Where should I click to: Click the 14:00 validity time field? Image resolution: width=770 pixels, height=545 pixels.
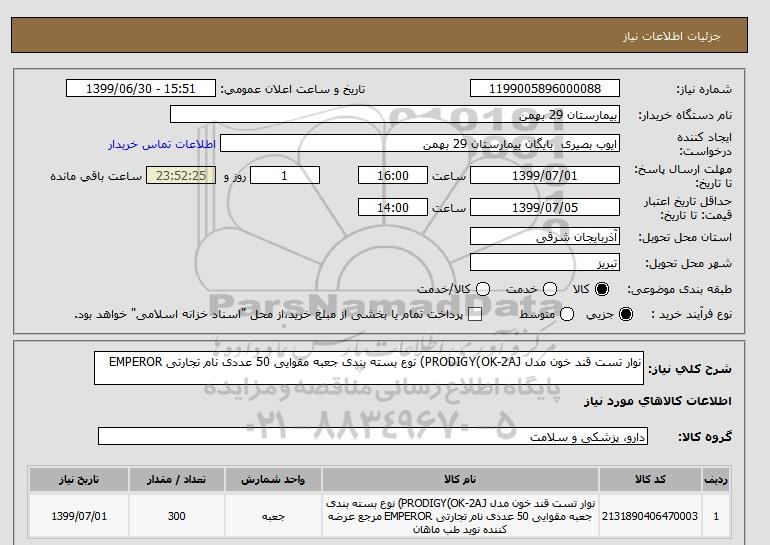click(393, 207)
